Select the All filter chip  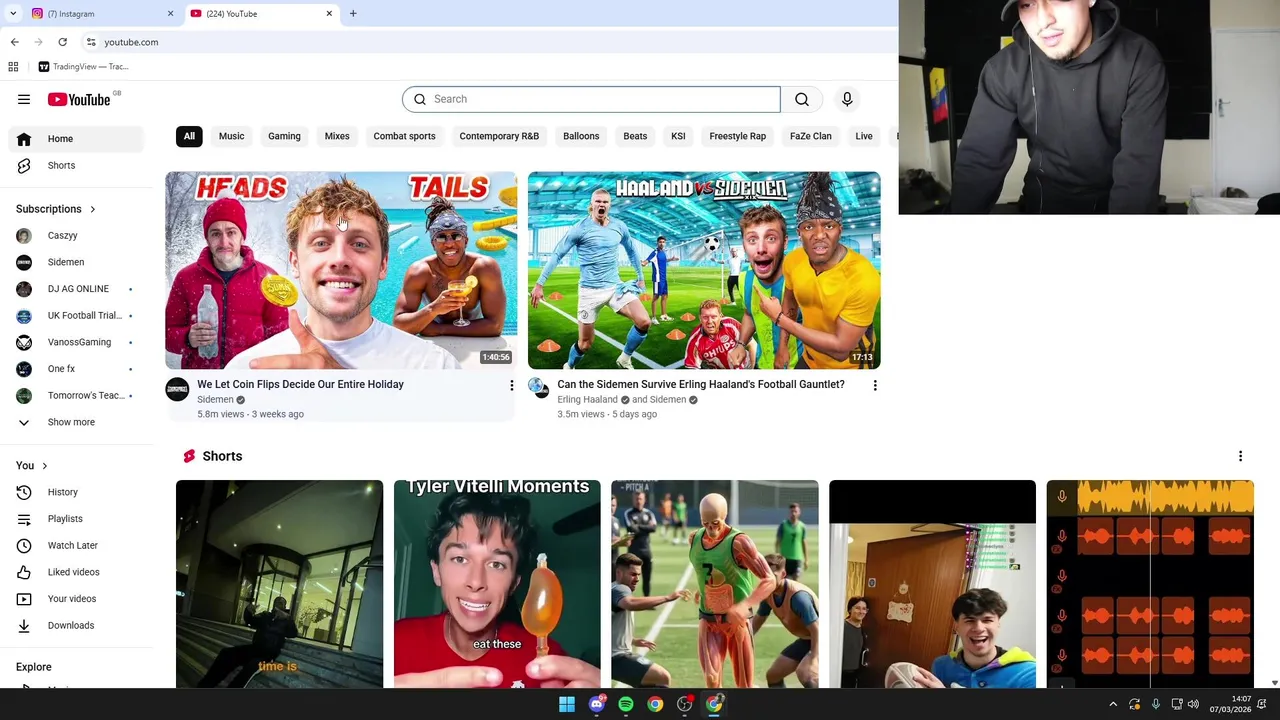tap(189, 136)
